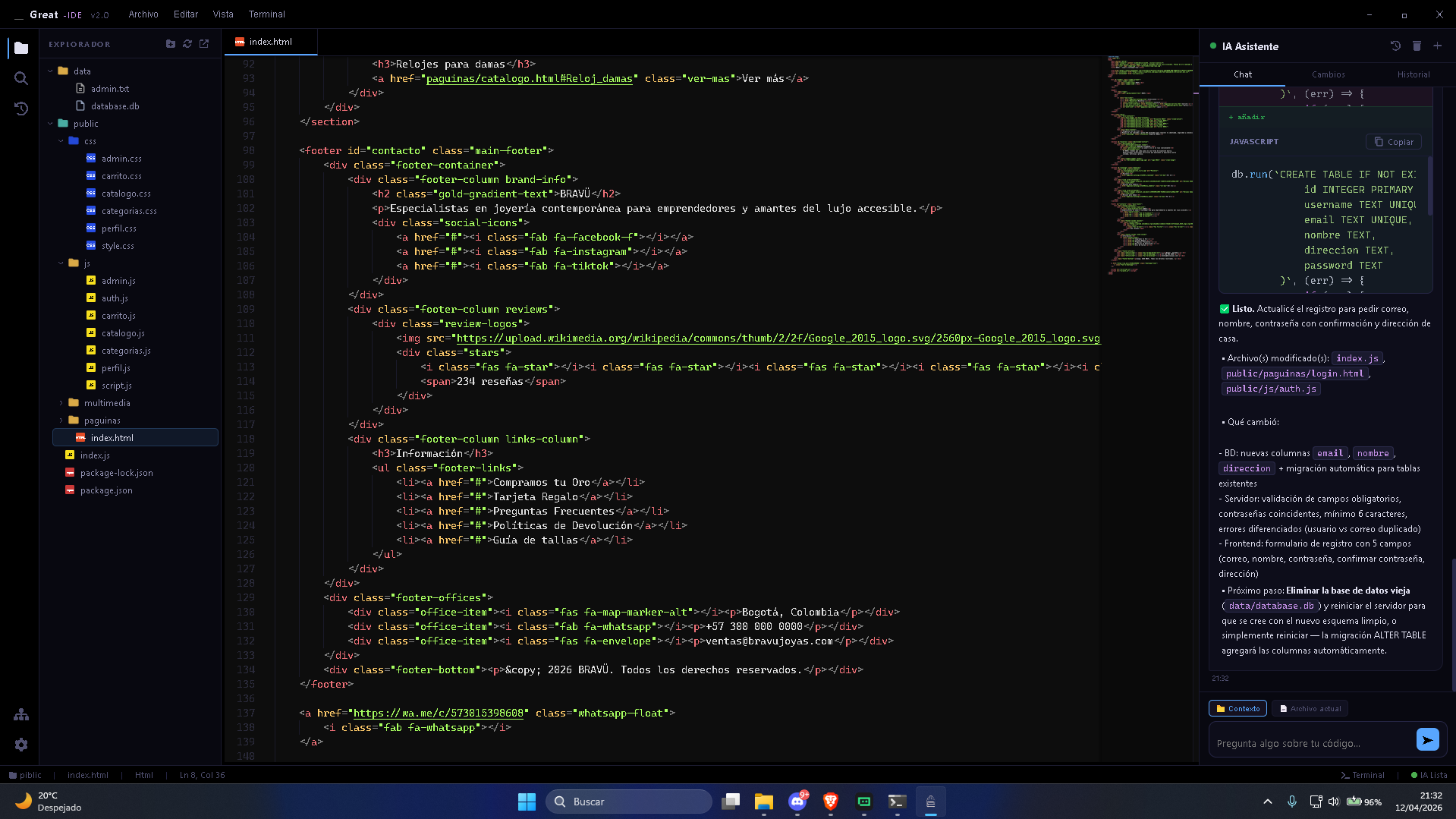Click the Copiar button on the code block

[x=1393, y=141]
